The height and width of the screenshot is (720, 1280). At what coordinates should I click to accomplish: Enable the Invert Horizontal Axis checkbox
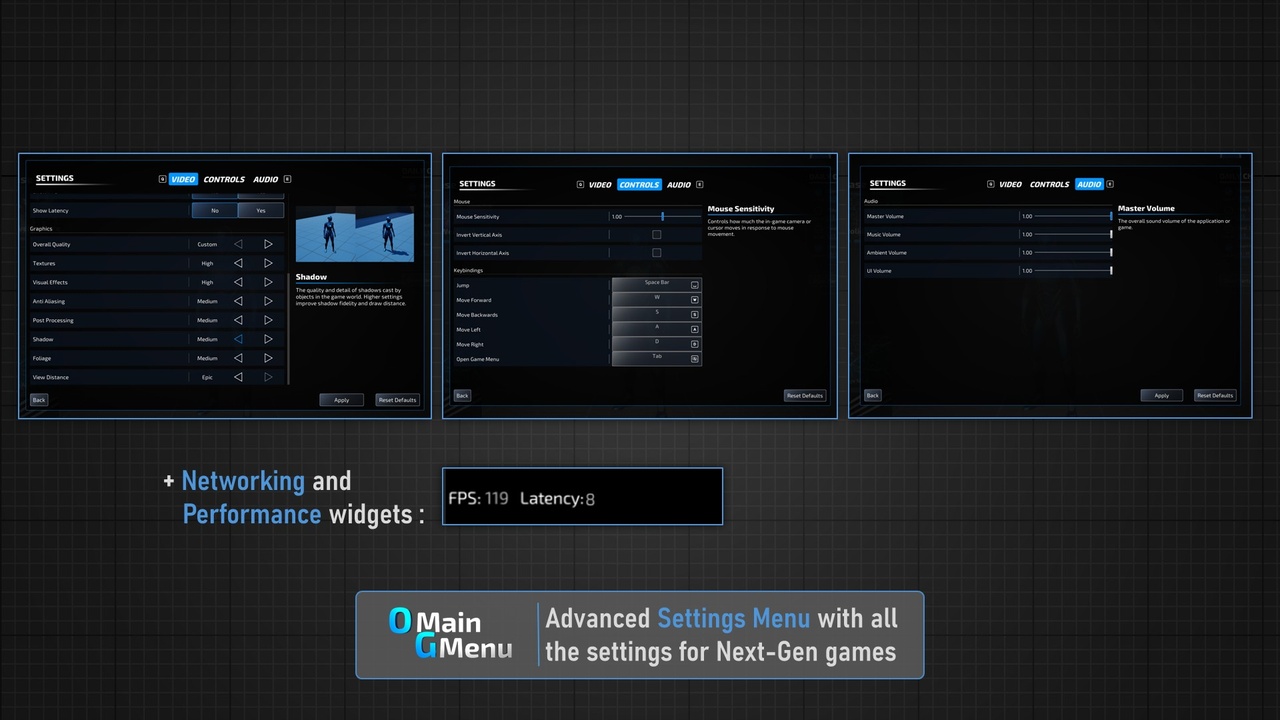(x=656, y=252)
